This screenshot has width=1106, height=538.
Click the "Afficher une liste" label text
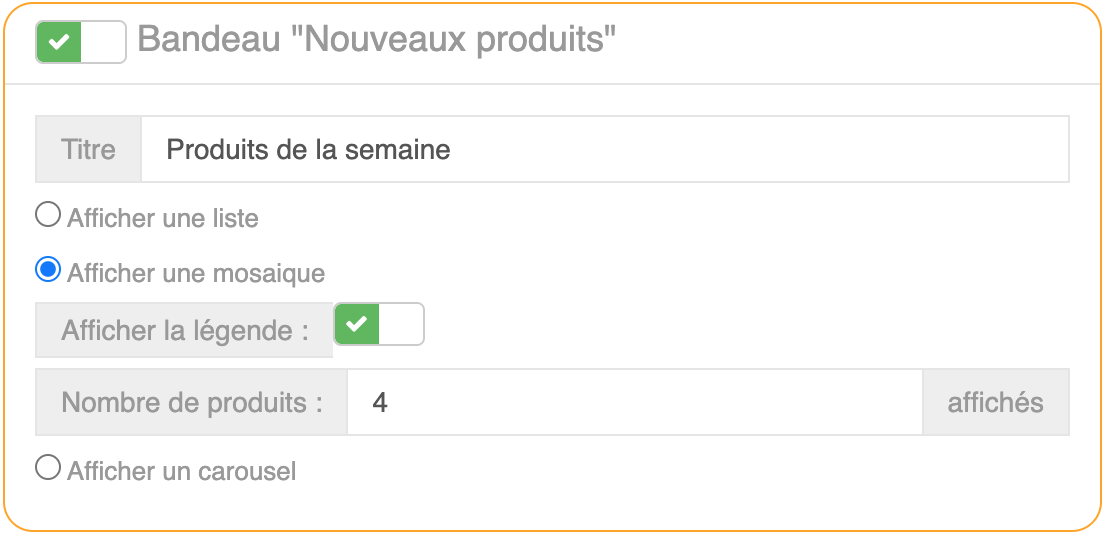[x=163, y=217]
